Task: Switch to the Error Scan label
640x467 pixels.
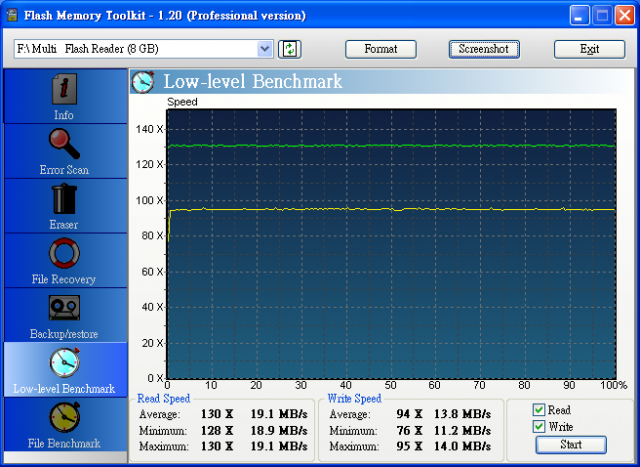Action: click(64, 170)
